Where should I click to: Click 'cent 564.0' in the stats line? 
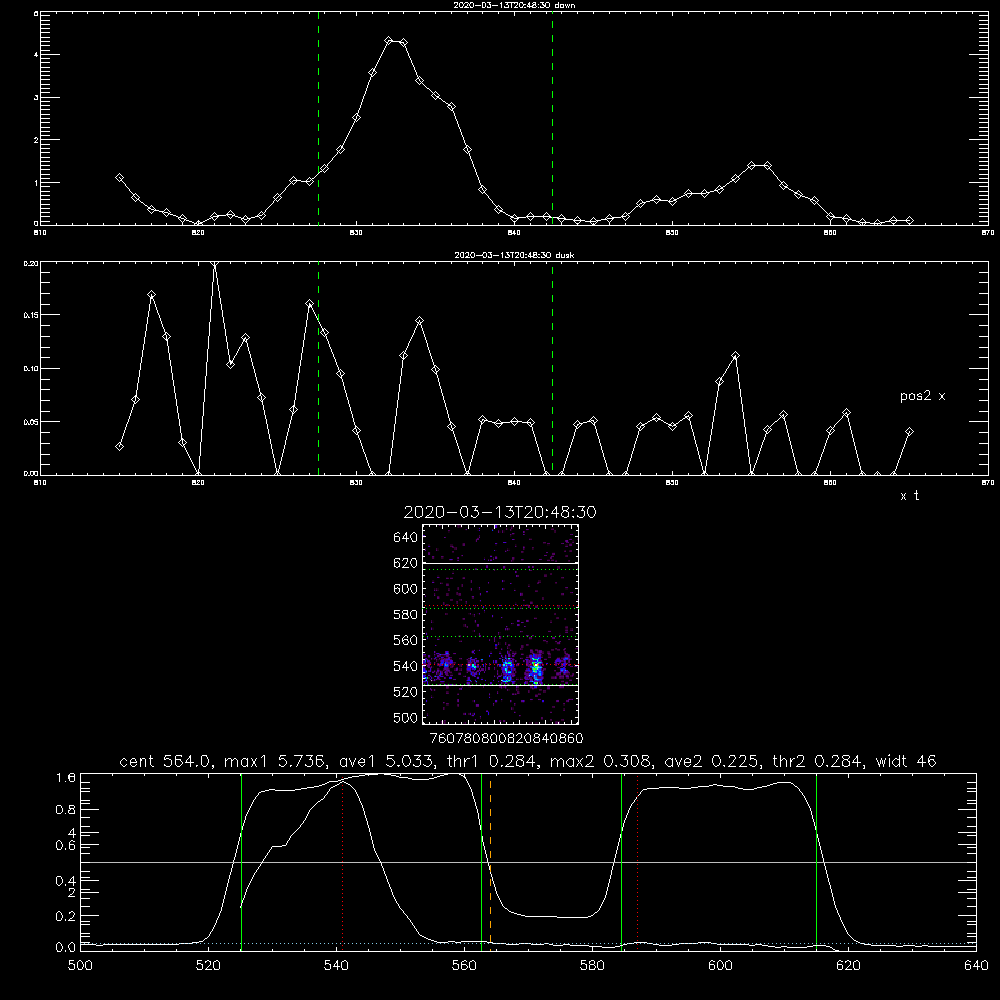pos(165,761)
